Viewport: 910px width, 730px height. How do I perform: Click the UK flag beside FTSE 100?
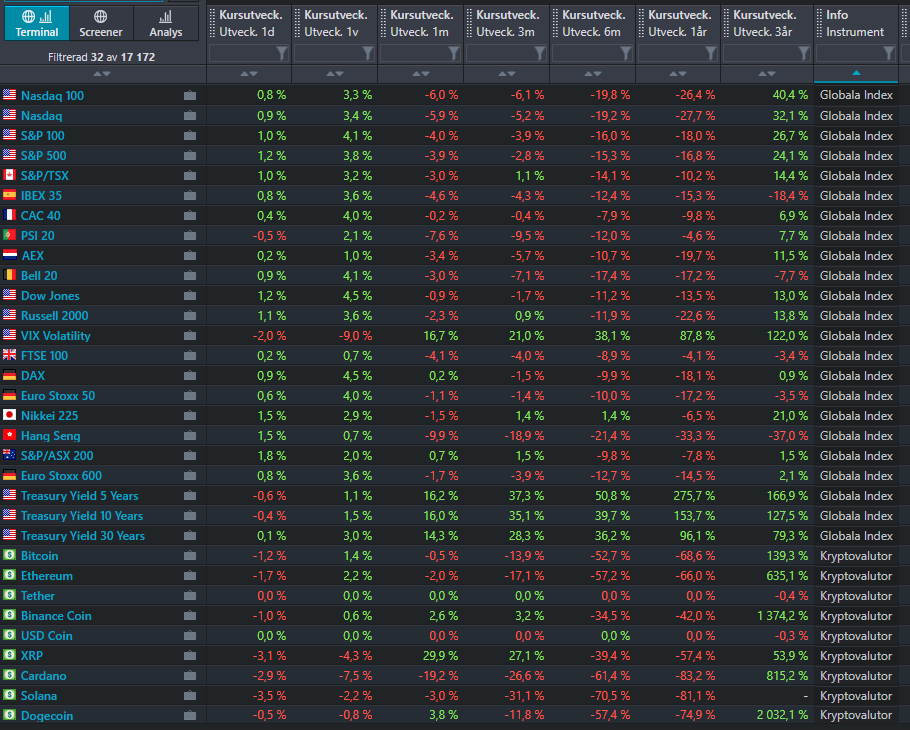pyautogui.click(x=9, y=355)
